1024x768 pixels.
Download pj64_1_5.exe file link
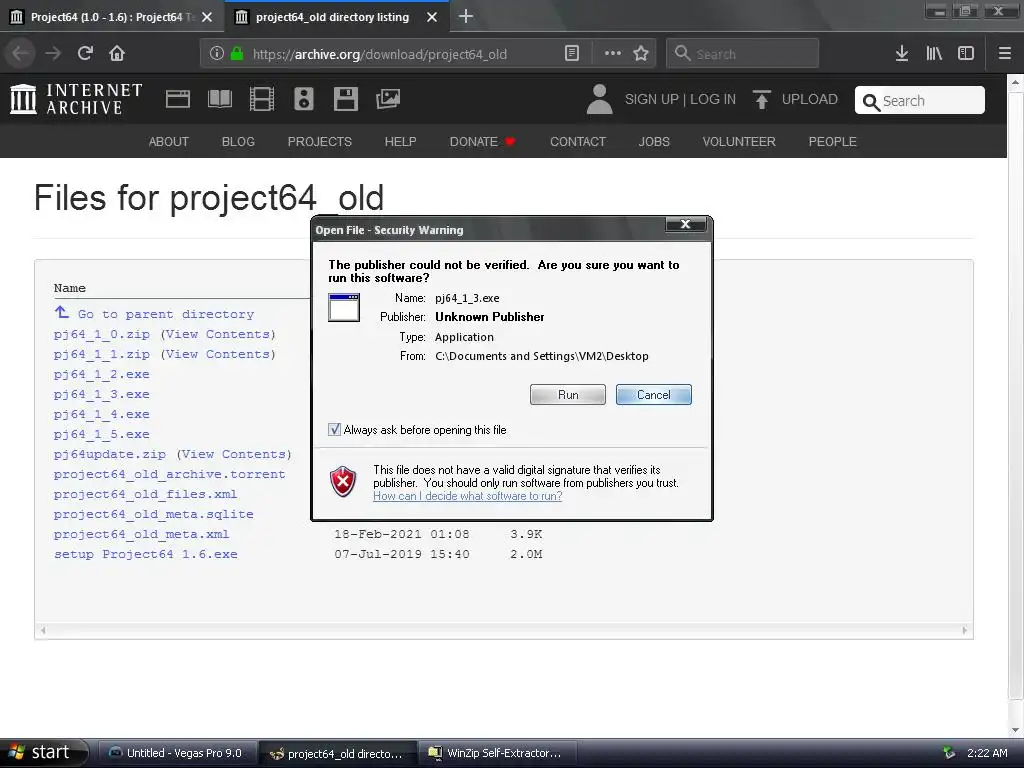[x=101, y=434]
